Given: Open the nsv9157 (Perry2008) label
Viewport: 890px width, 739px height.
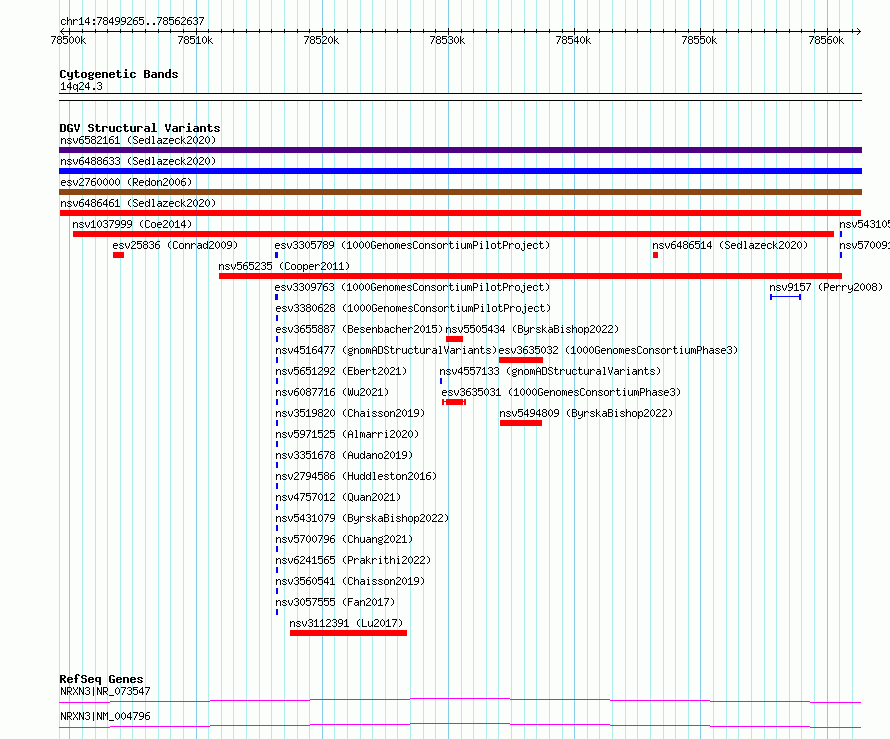Looking at the screenshot, I should click(x=826, y=287).
